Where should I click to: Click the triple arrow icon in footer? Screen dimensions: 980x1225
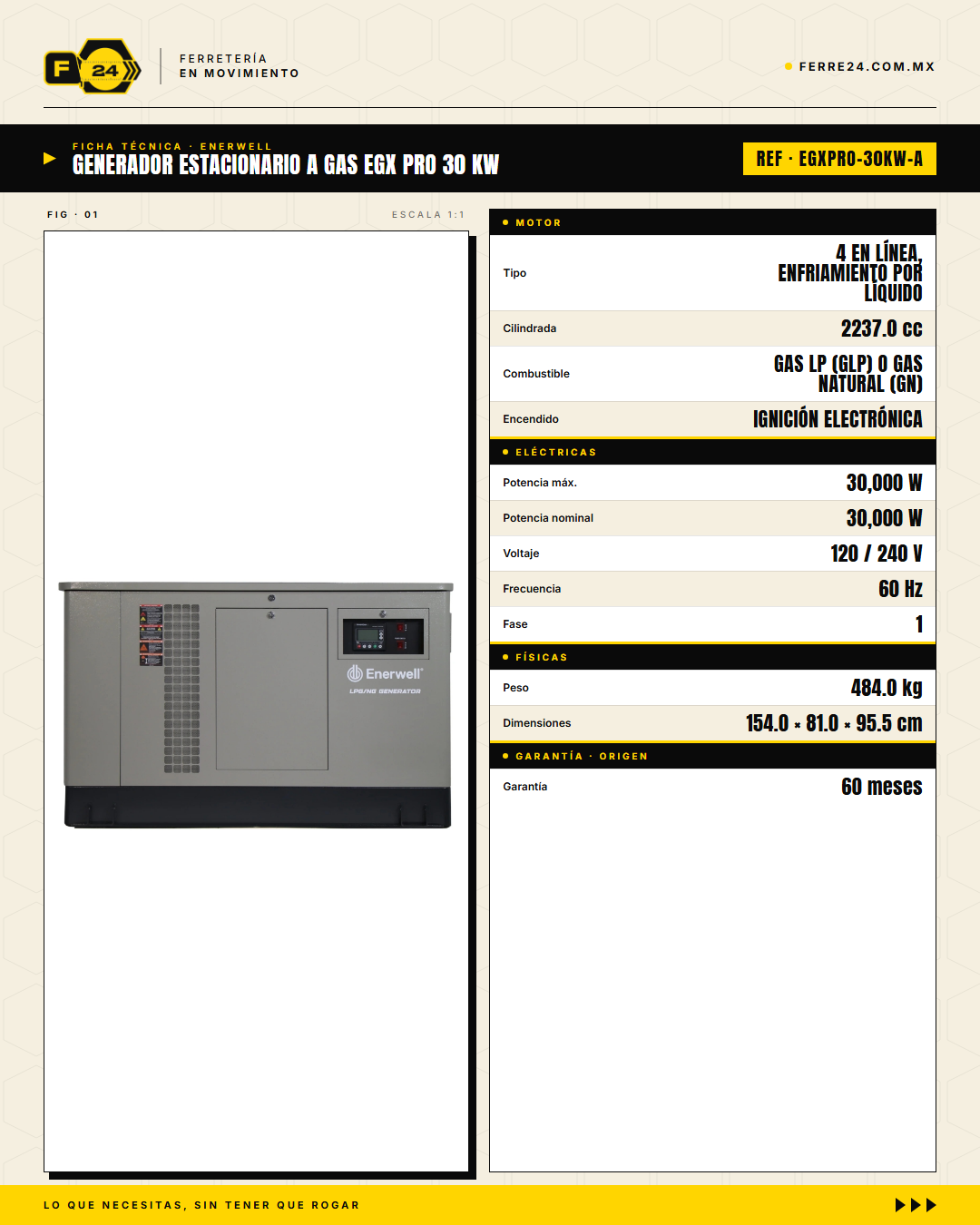click(x=916, y=1205)
